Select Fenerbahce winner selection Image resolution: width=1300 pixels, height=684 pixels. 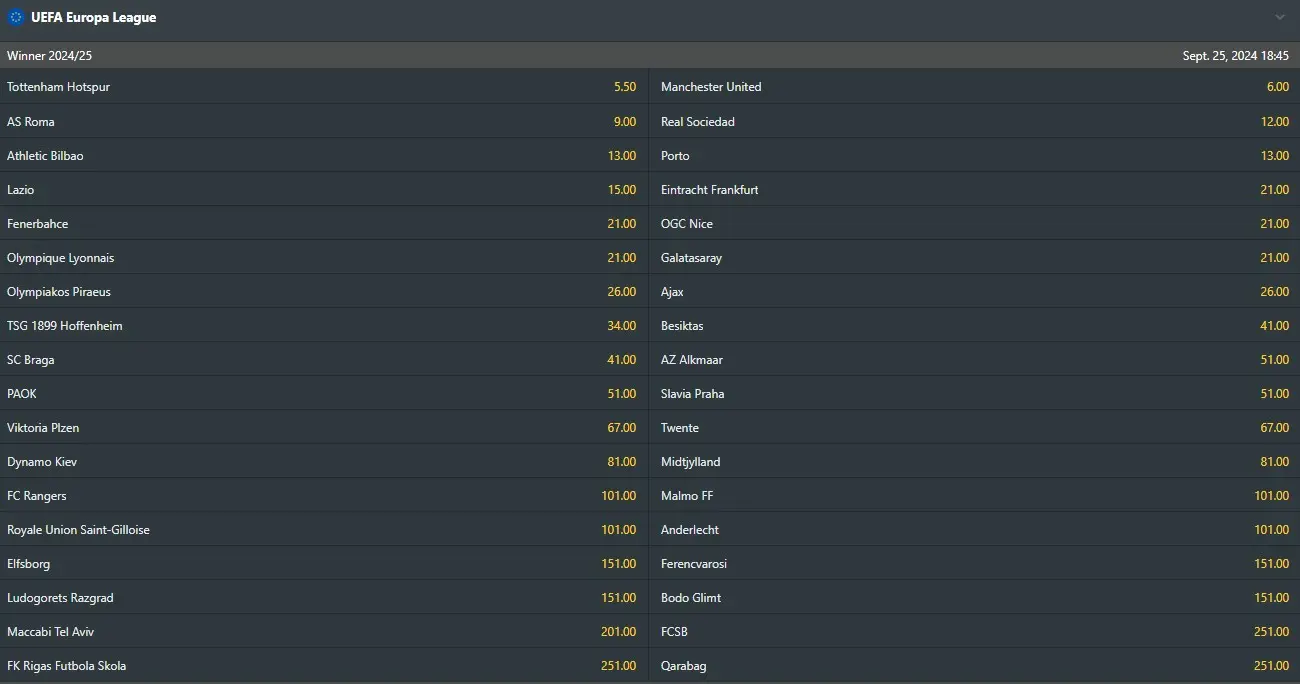tap(621, 224)
